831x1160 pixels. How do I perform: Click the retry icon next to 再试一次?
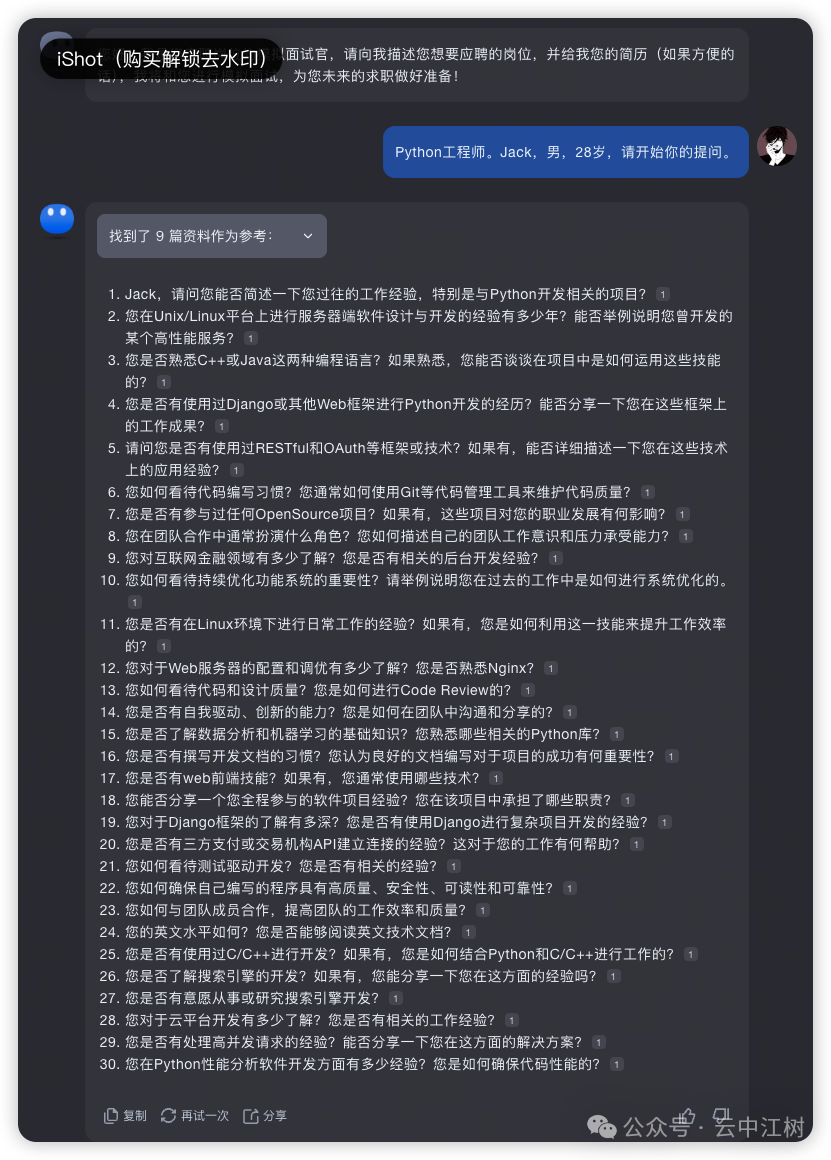click(x=169, y=1116)
